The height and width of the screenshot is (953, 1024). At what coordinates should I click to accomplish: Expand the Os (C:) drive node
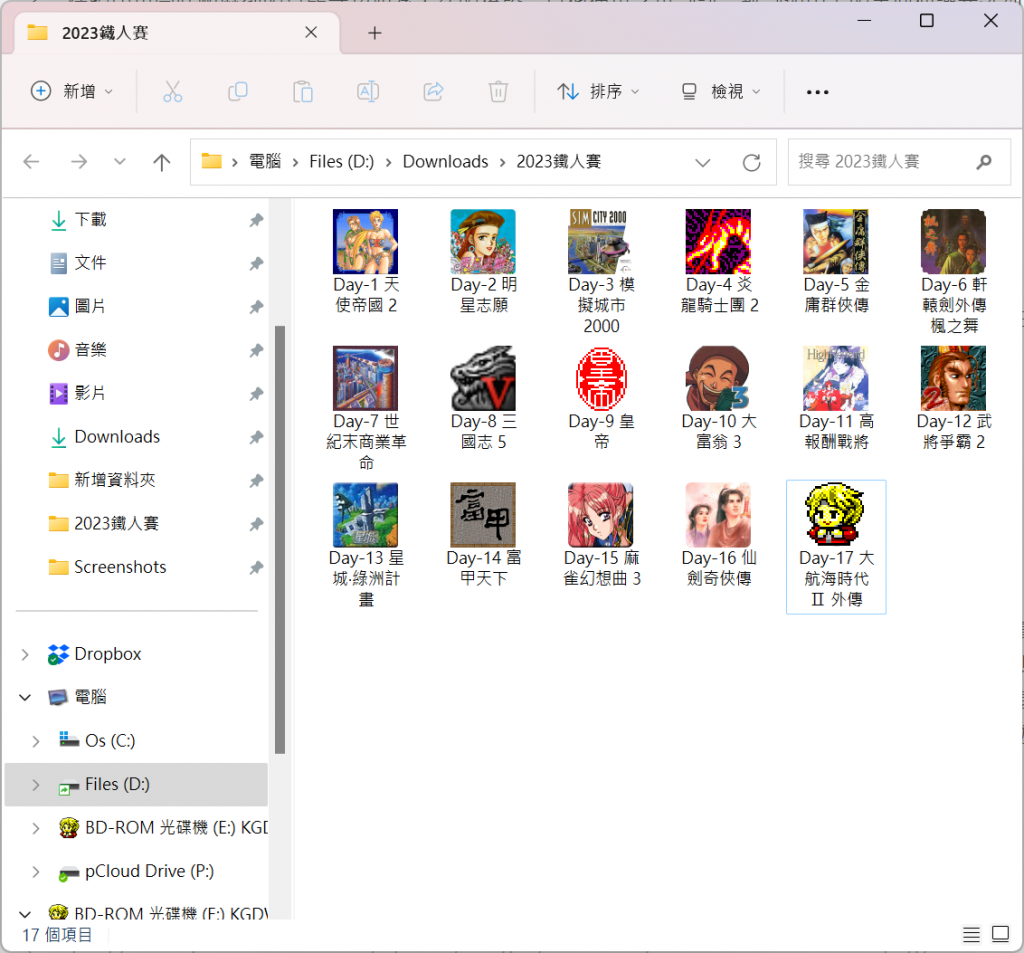click(36, 741)
